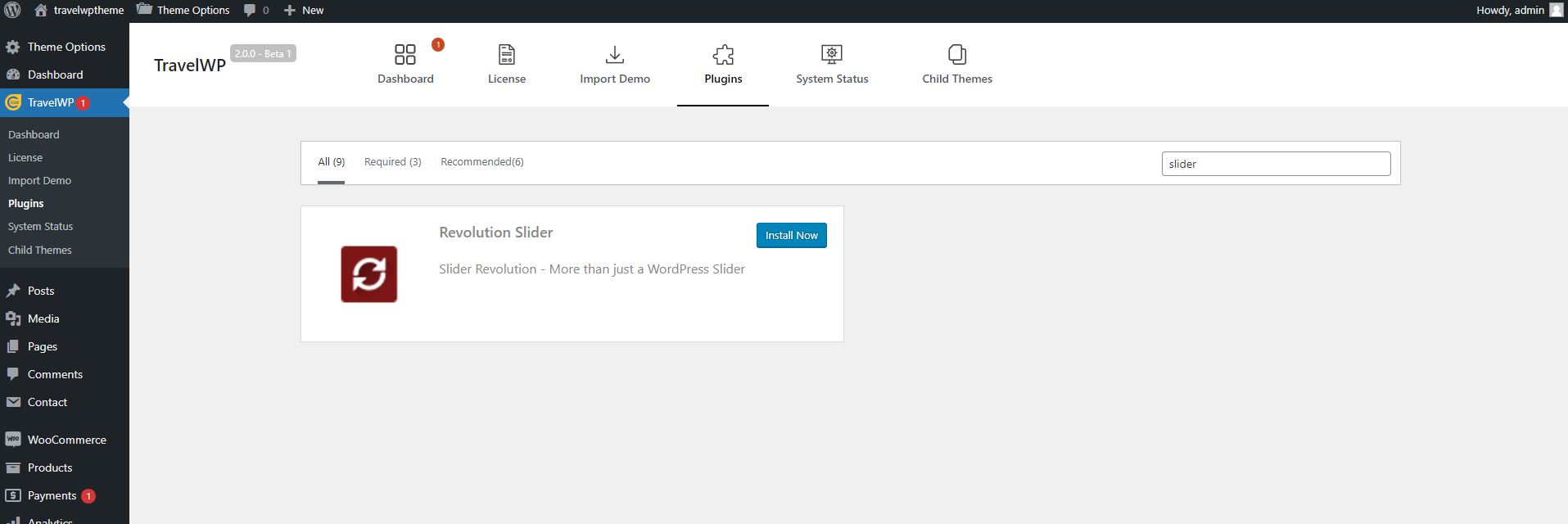Click the TravelWP heading text
Image resolution: width=1568 pixels, height=524 pixels.
(190, 65)
